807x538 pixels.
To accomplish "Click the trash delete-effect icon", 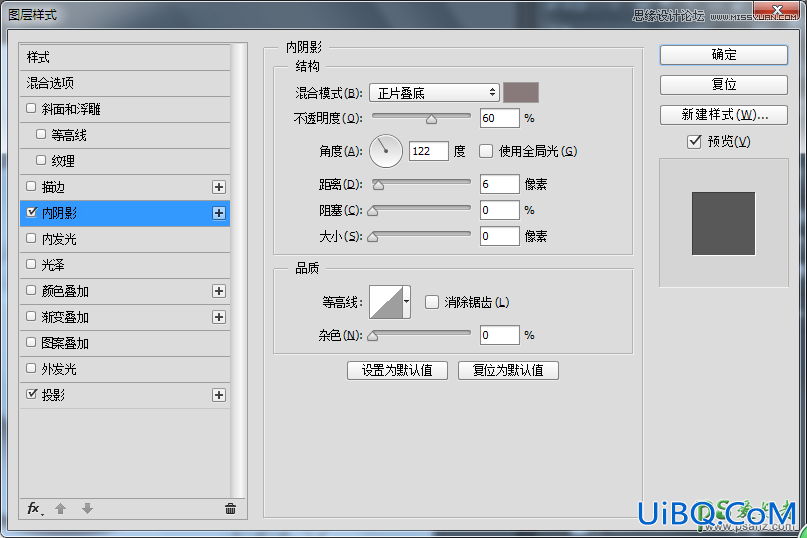I will [x=230, y=509].
